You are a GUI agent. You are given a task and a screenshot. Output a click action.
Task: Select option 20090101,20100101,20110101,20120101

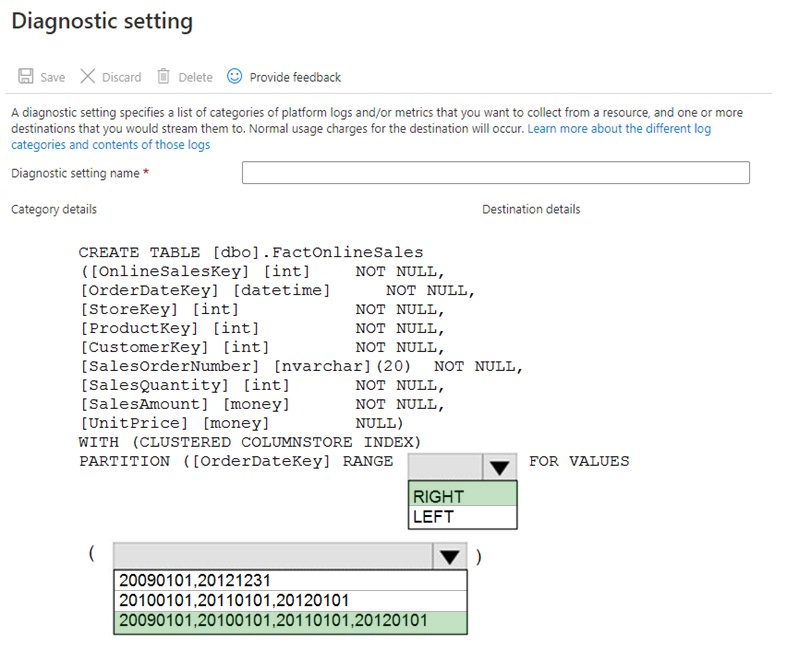click(x=290, y=622)
